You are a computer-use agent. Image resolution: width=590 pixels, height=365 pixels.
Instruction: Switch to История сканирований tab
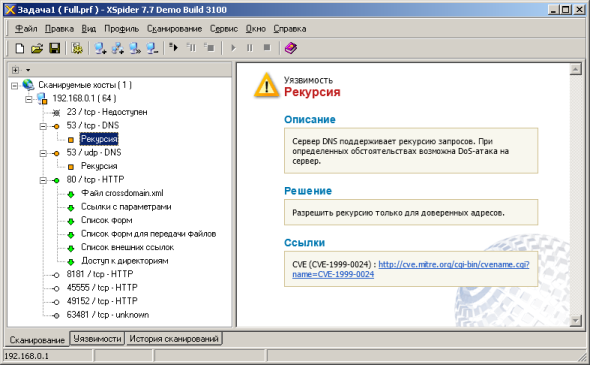(174, 339)
